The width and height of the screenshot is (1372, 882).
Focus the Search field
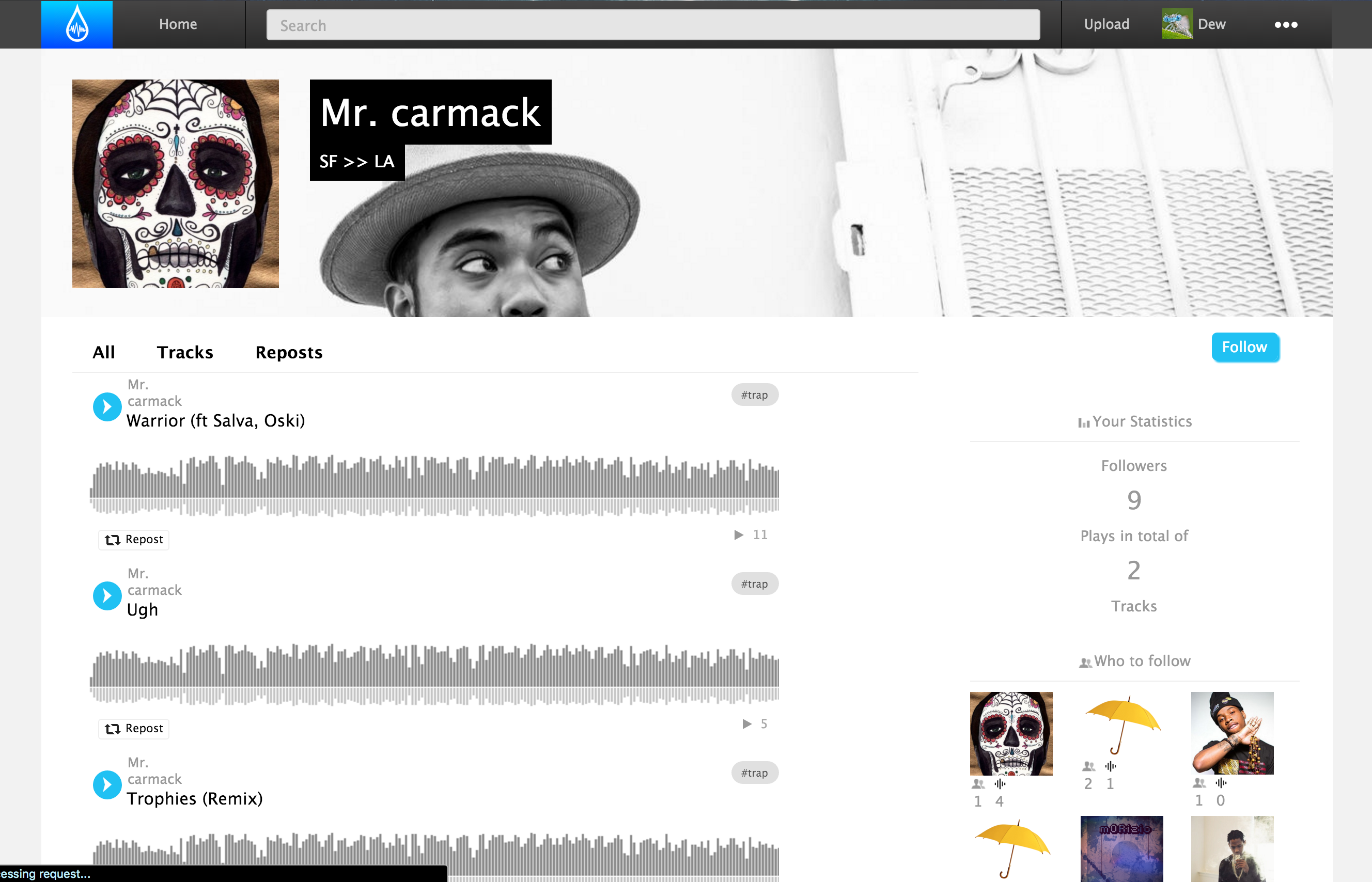tap(653, 25)
